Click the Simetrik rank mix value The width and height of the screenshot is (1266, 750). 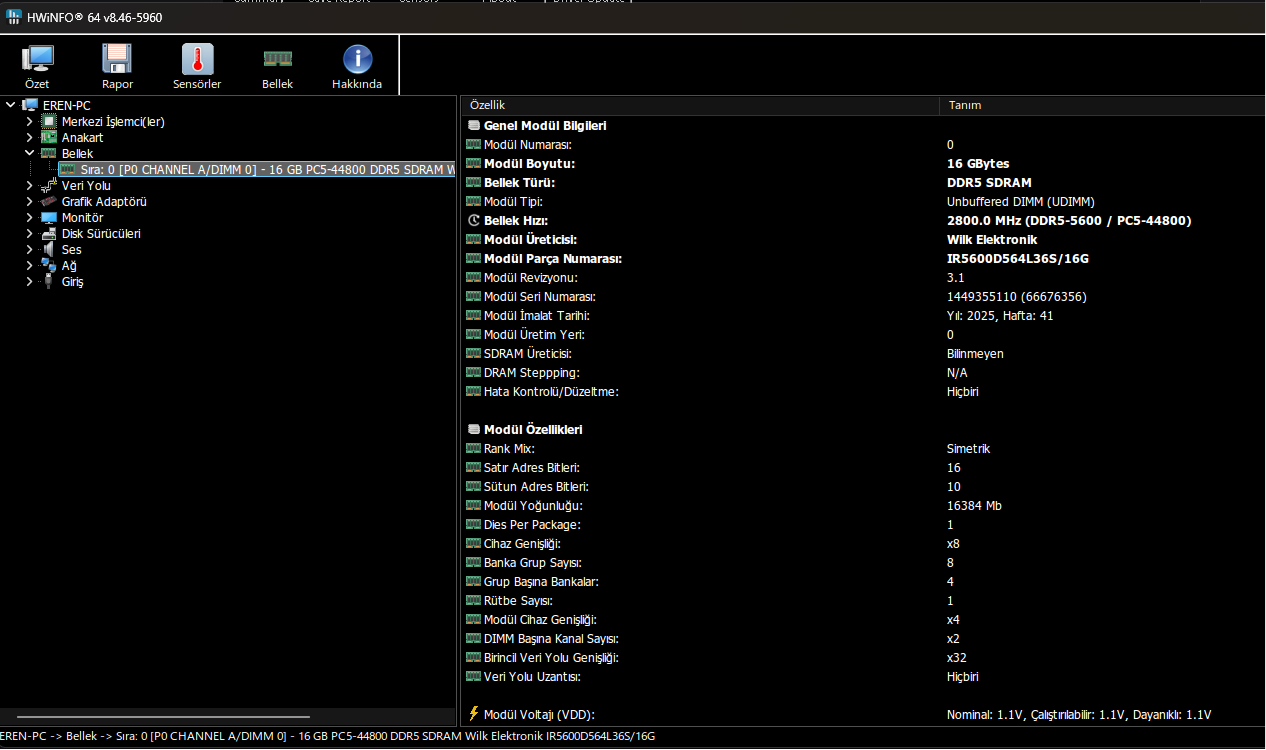(968, 448)
